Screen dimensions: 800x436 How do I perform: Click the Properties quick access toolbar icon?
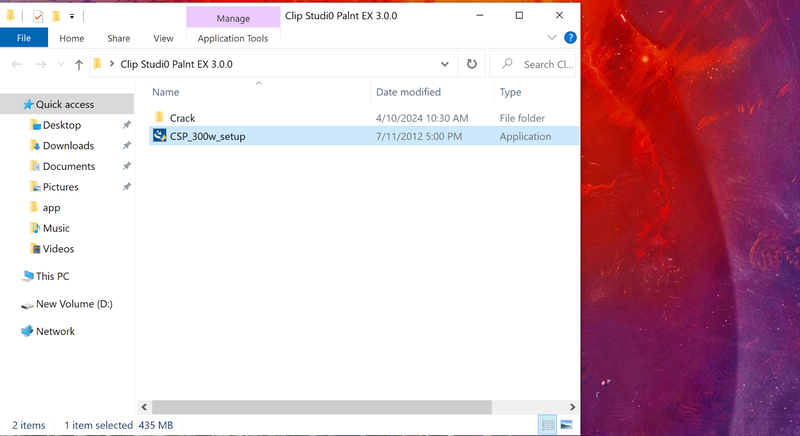click(x=38, y=16)
